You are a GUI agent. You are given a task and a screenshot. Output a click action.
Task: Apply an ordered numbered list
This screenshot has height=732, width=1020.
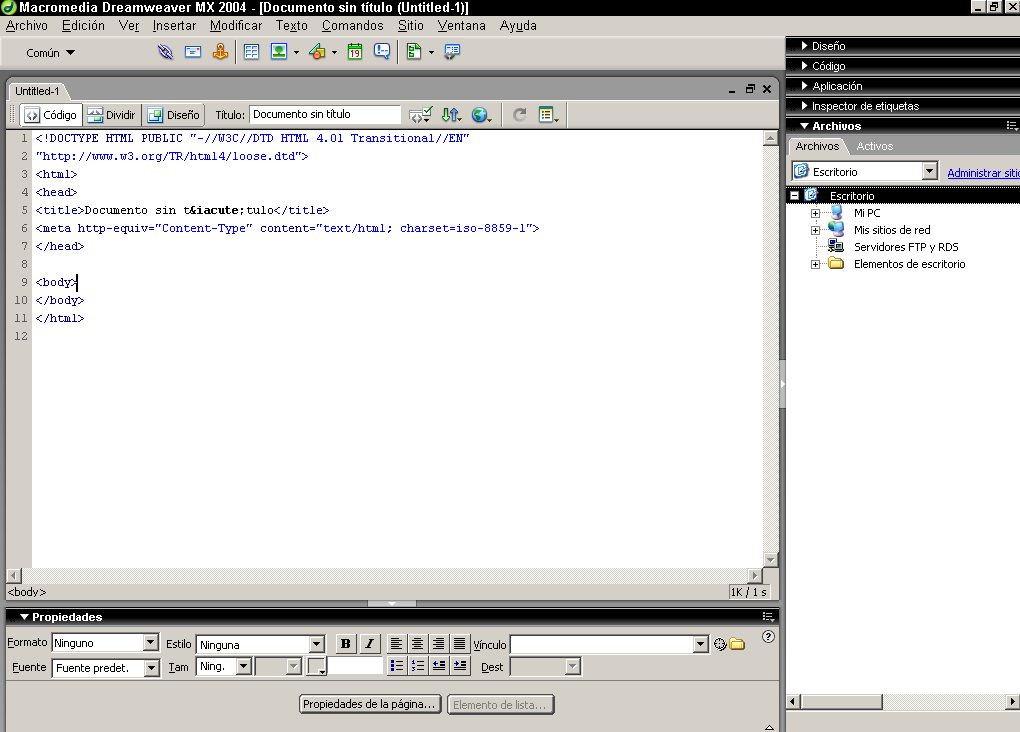tap(418, 666)
